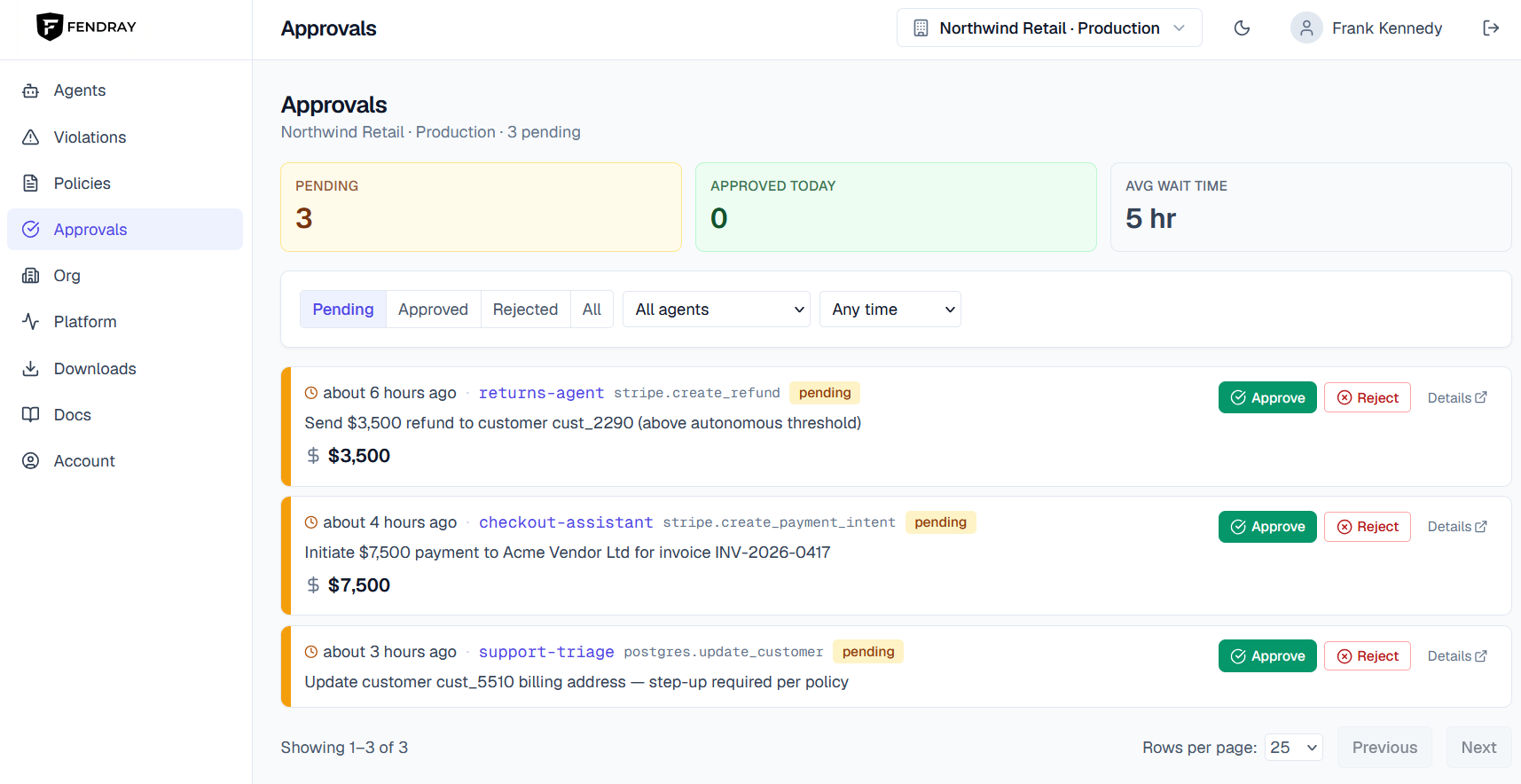Click the Account user-circle icon
Screen dimensions: 1521x784
point(31,461)
